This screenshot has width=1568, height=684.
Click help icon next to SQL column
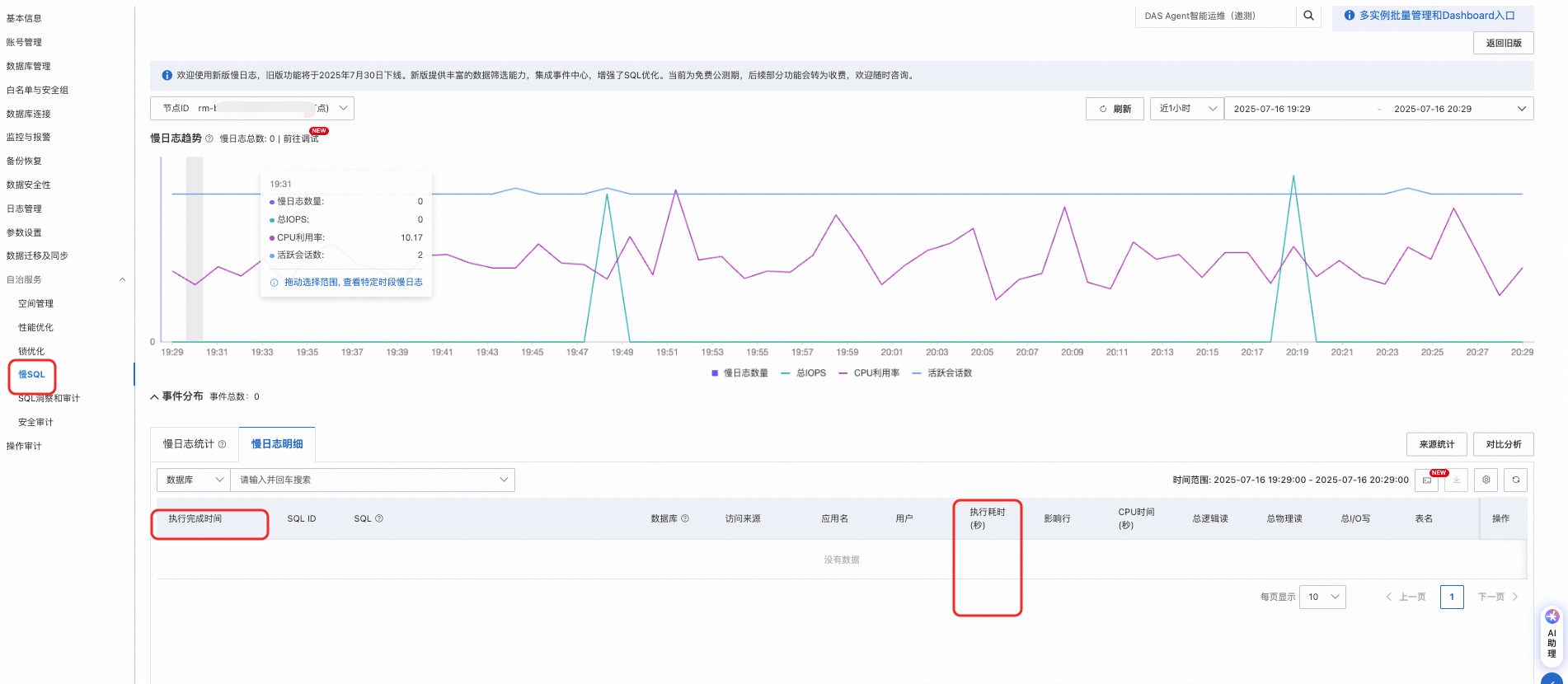tap(379, 518)
